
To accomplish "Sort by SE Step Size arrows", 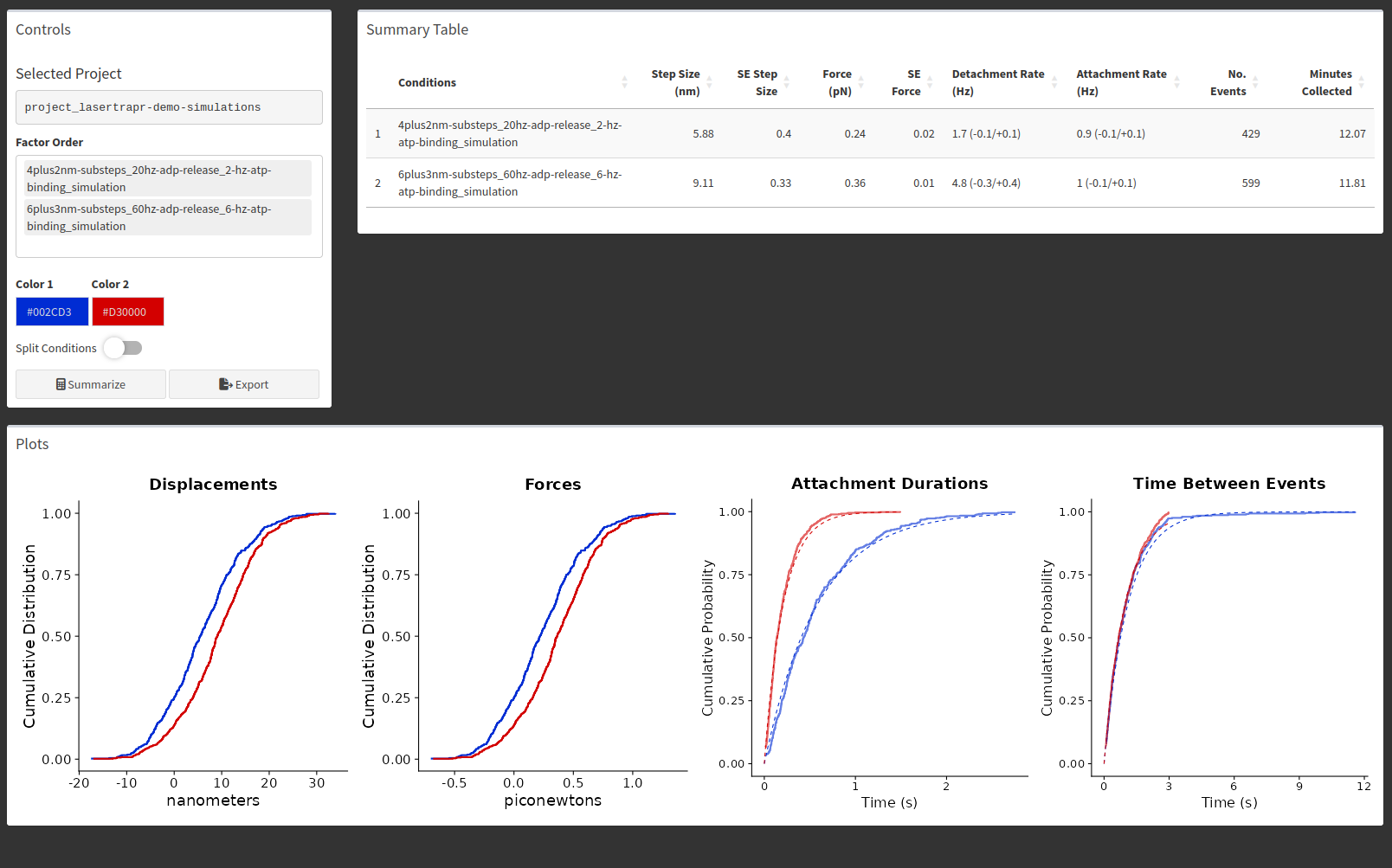I will pos(786,82).
